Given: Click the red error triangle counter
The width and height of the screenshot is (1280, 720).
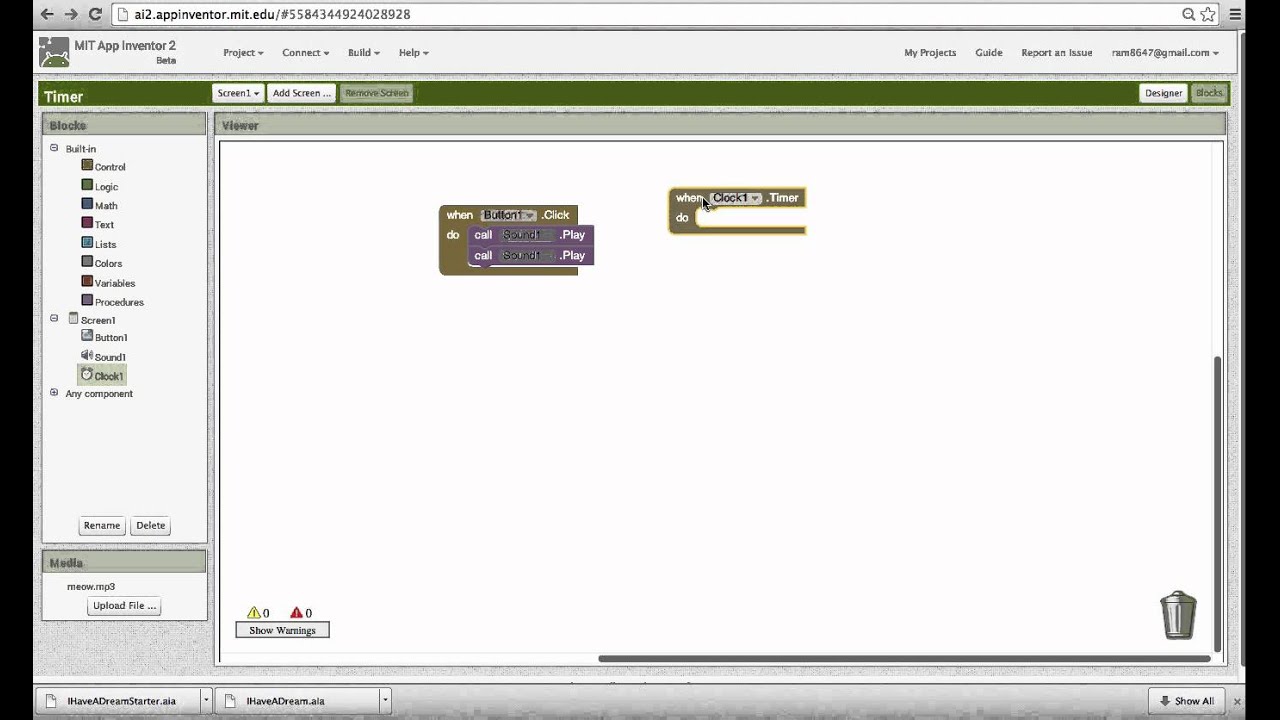Looking at the screenshot, I should [301, 613].
